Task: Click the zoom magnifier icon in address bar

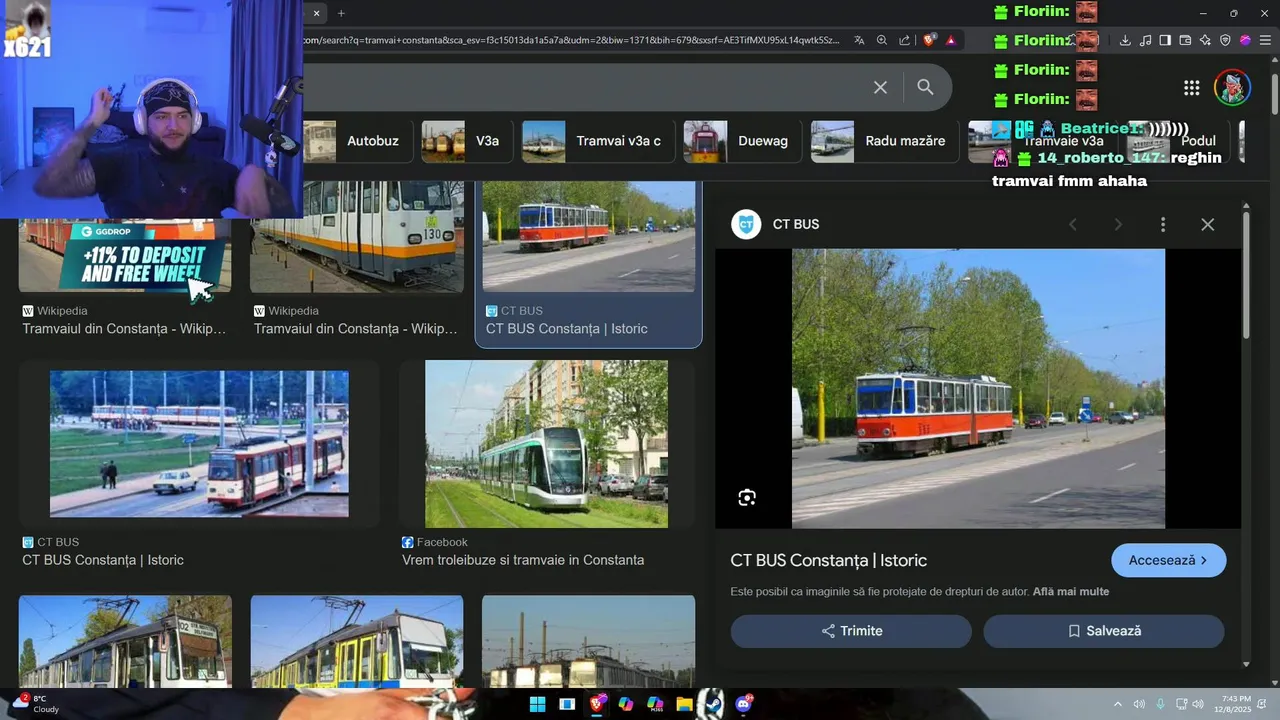Action: click(x=882, y=40)
